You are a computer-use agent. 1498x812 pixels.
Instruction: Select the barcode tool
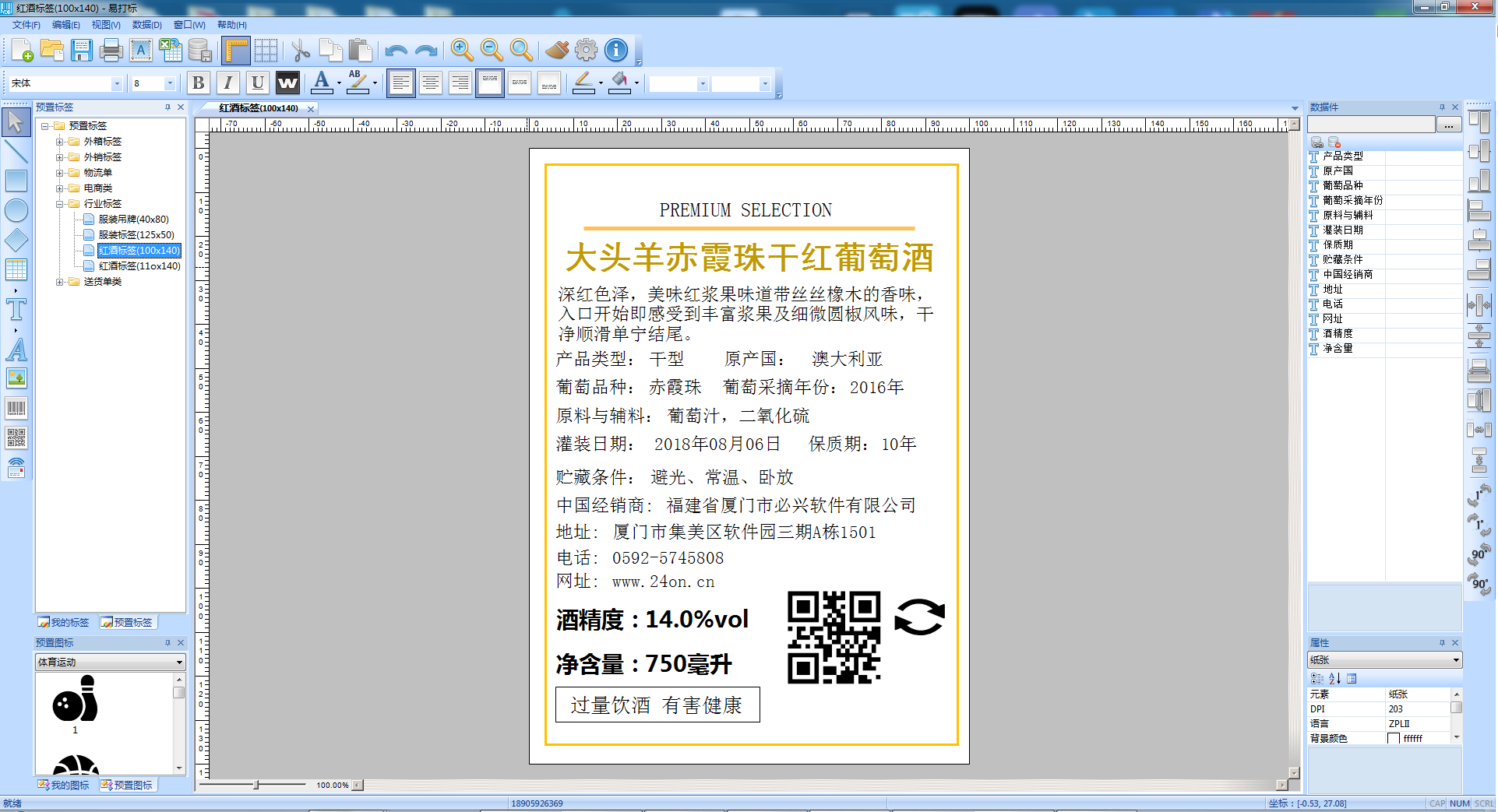(16, 408)
